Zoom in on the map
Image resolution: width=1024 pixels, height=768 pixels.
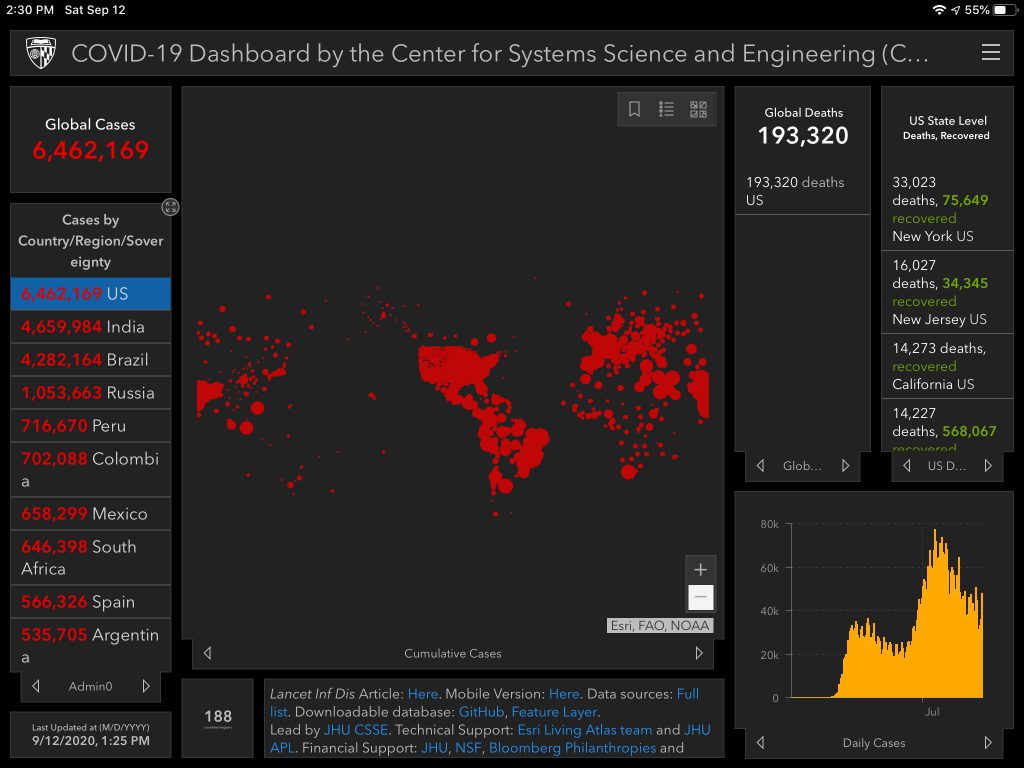click(x=700, y=570)
